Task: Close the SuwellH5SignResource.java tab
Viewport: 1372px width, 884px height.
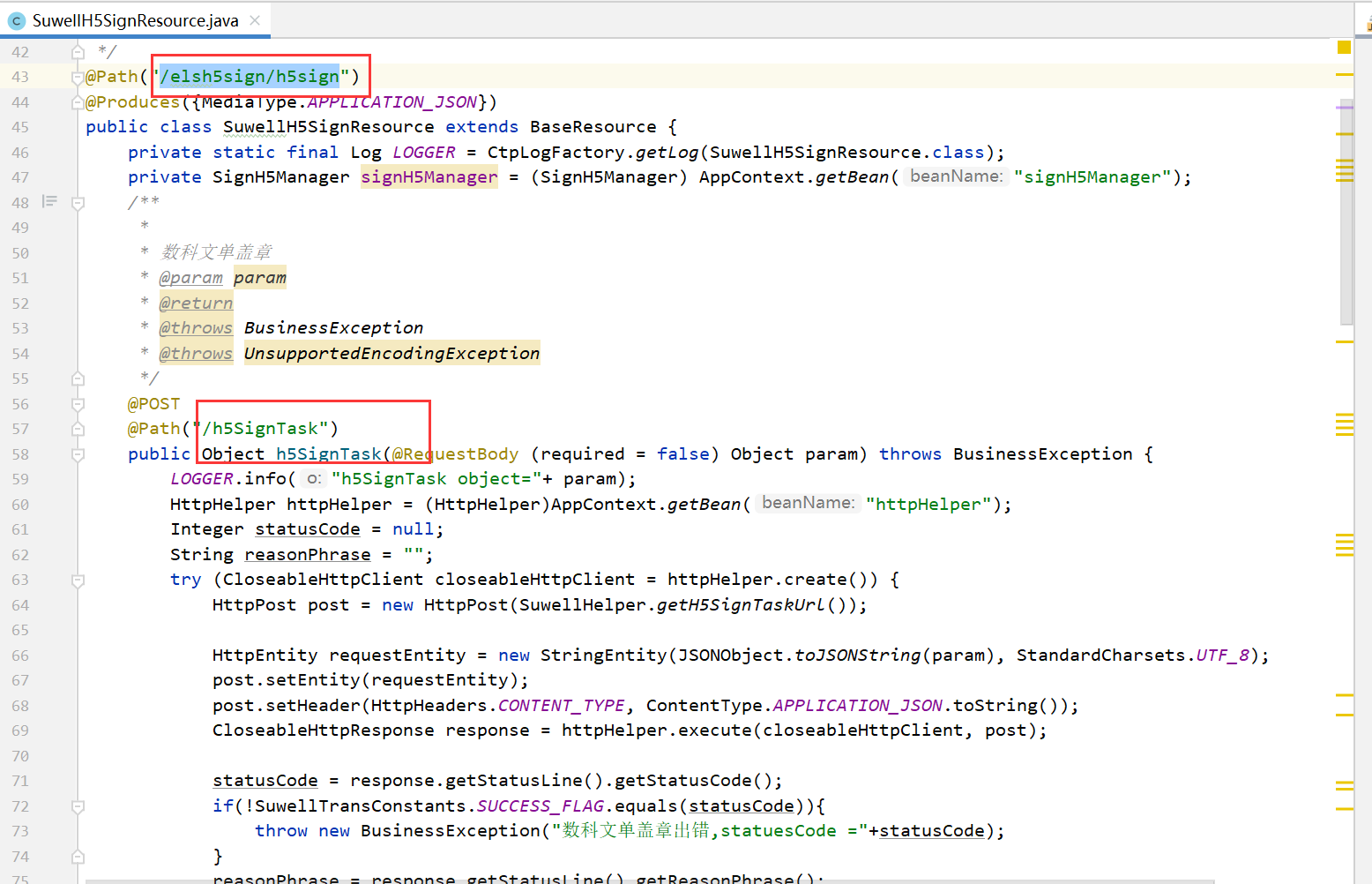Action: pyautogui.click(x=255, y=20)
